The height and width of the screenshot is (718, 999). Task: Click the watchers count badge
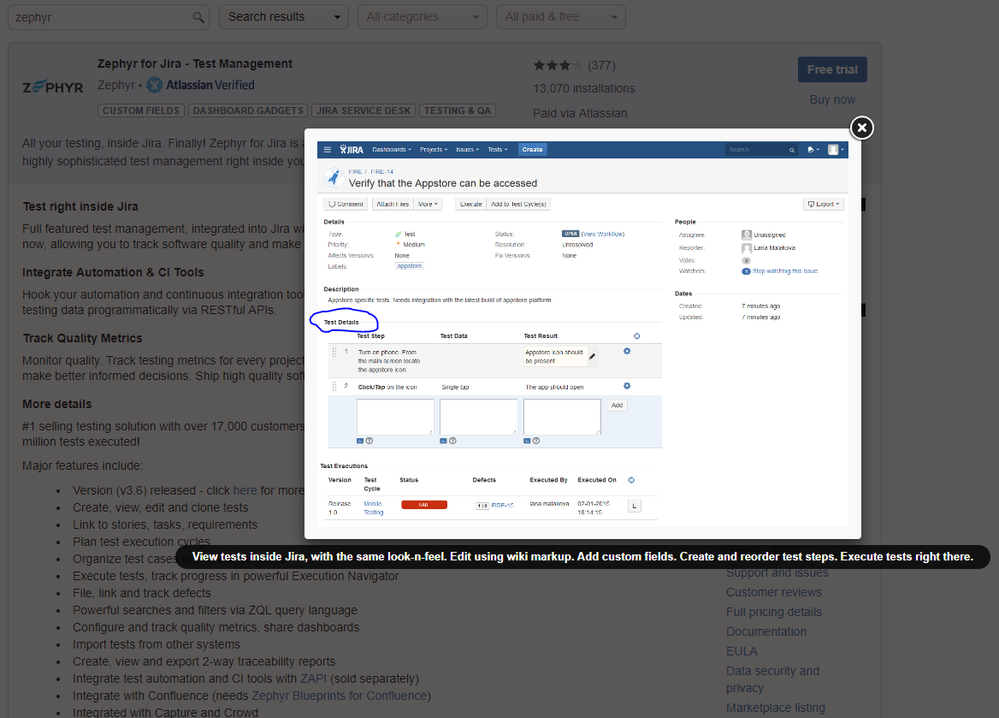[746, 271]
